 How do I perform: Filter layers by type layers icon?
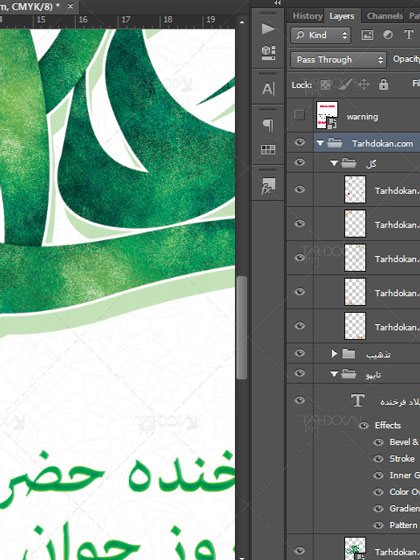pos(409,35)
